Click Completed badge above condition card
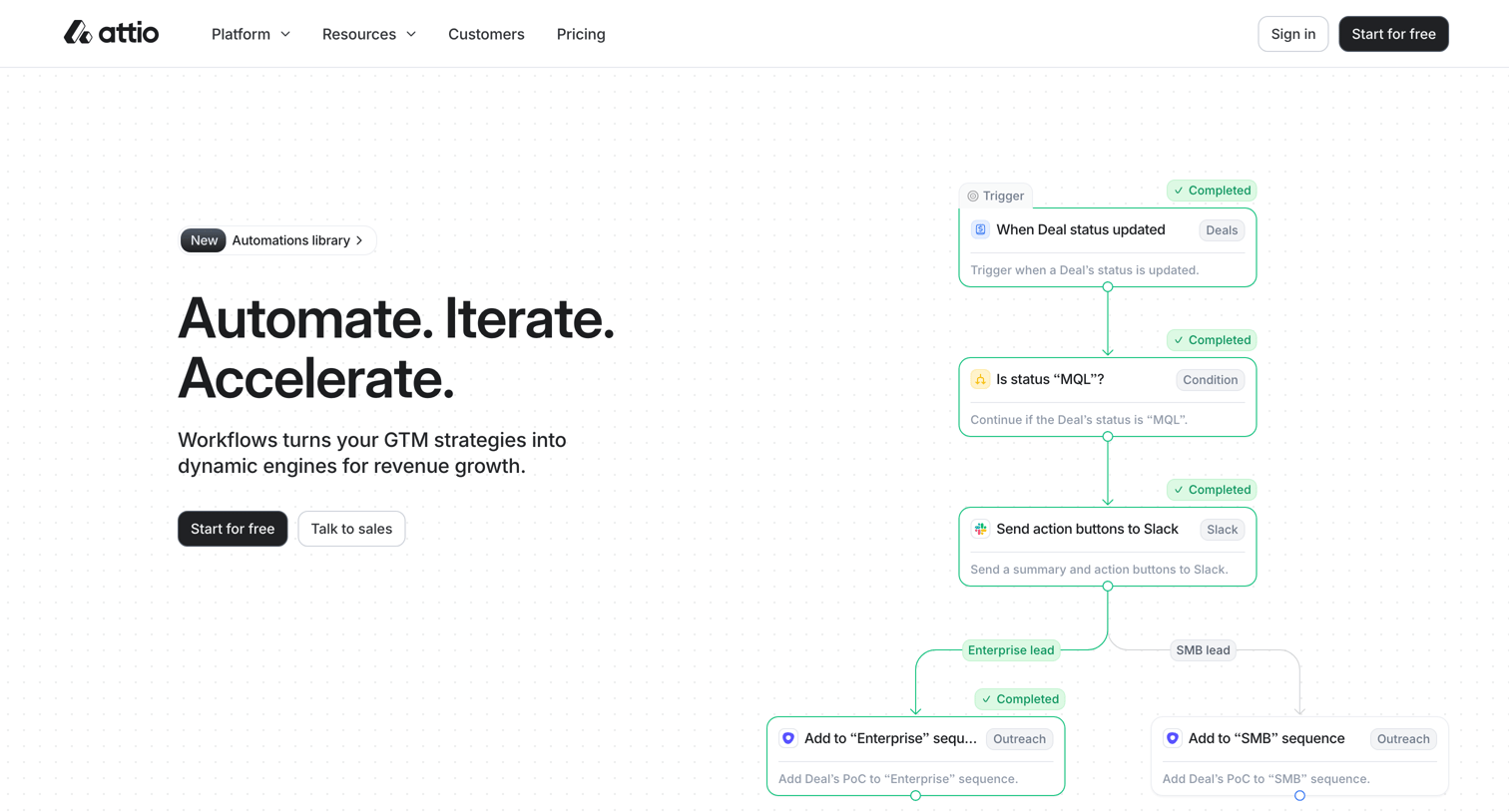Screen dimensions: 1509x812 pyautogui.click(x=1212, y=340)
